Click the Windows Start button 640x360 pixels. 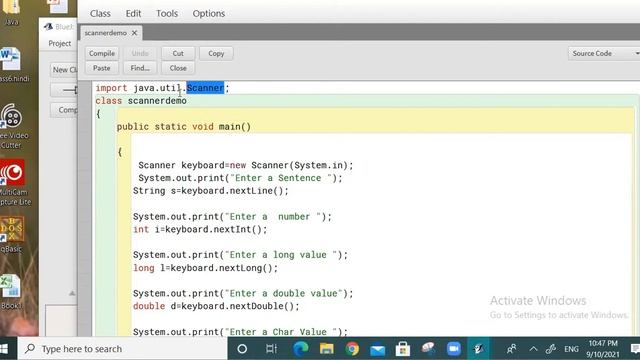5,349
